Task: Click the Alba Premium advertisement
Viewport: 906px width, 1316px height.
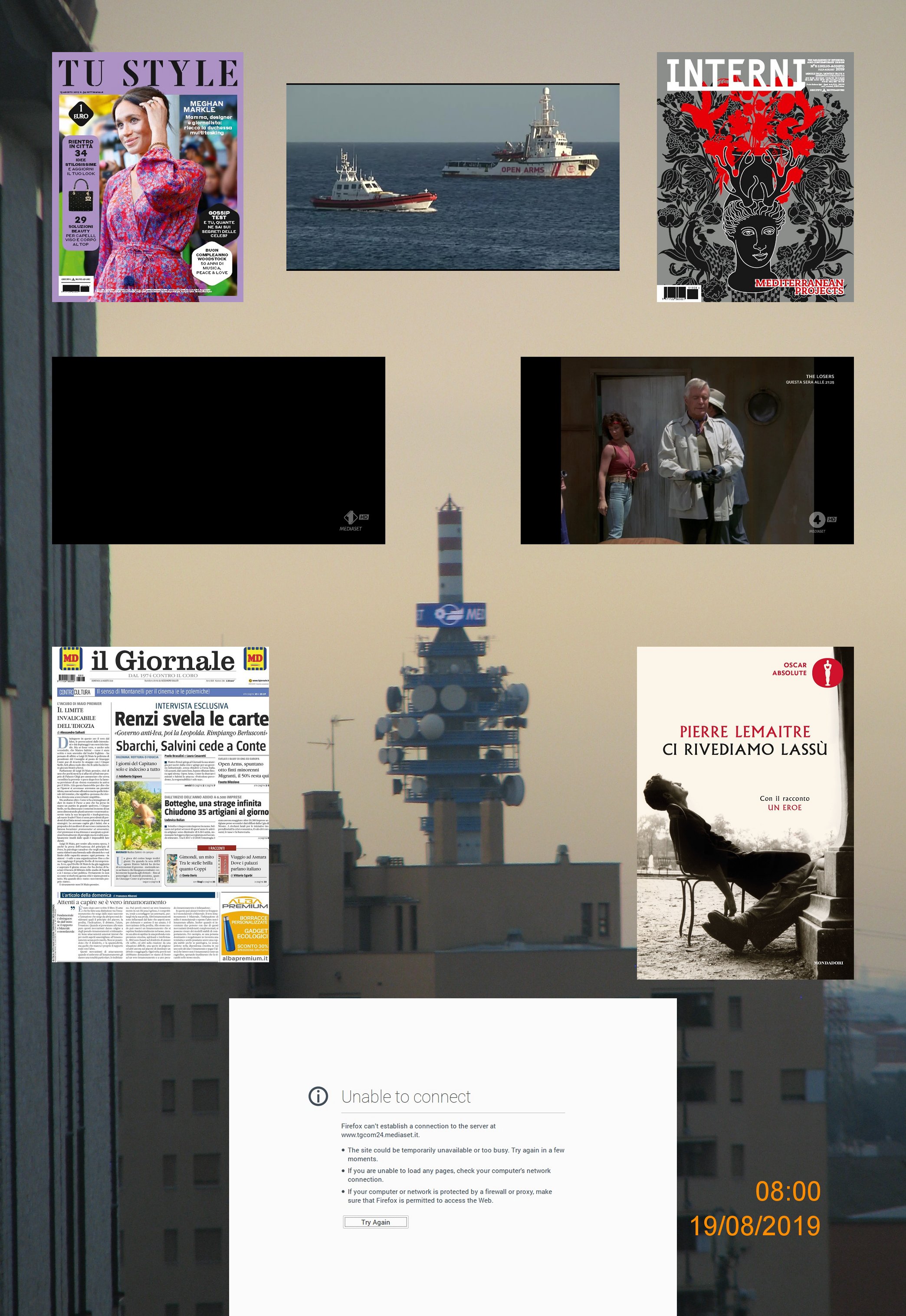Action: (244, 927)
